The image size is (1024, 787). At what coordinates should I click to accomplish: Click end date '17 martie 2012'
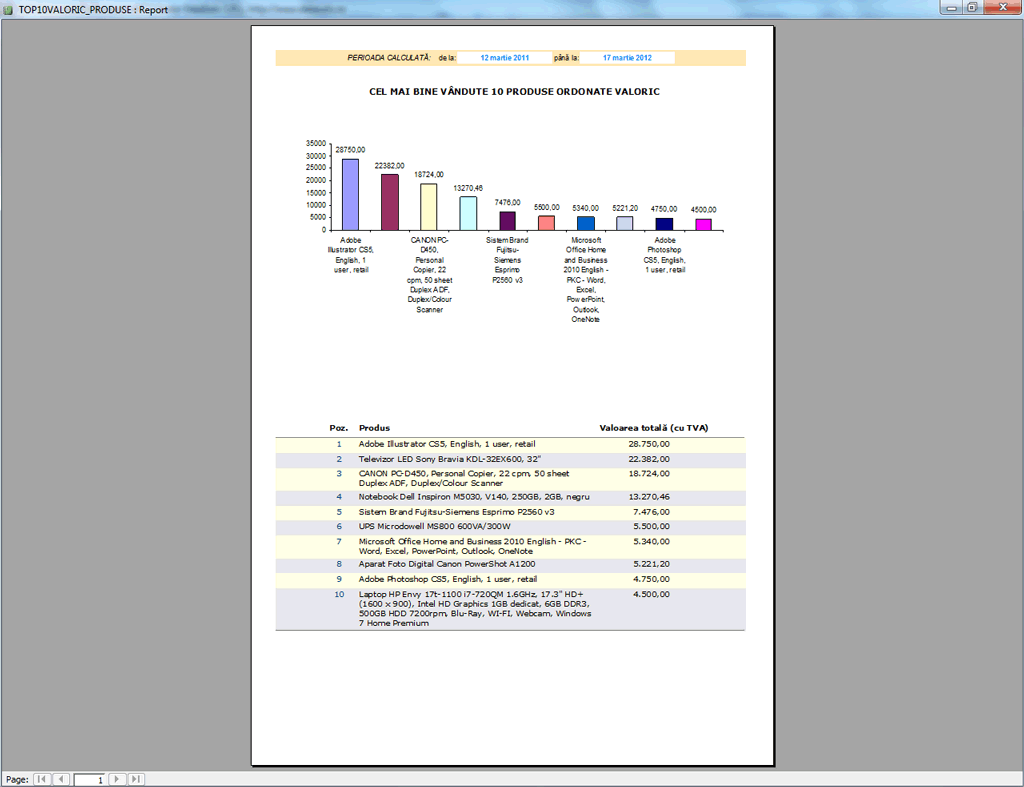(x=627, y=58)
